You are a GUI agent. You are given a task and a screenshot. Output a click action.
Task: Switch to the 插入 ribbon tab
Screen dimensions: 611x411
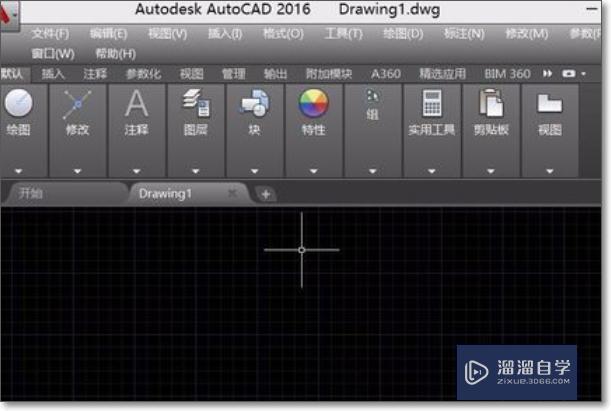click(53, 74)
